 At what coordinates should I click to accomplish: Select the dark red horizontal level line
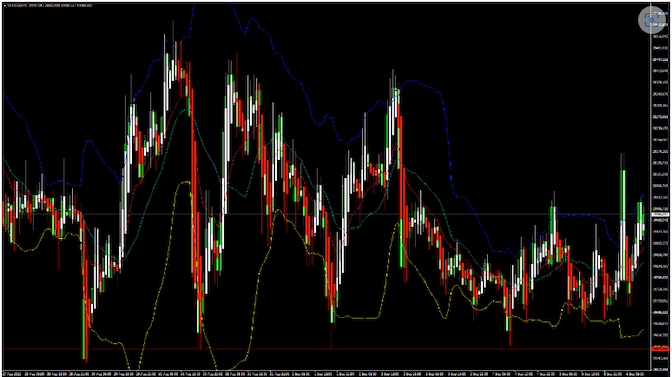(326, 349)
